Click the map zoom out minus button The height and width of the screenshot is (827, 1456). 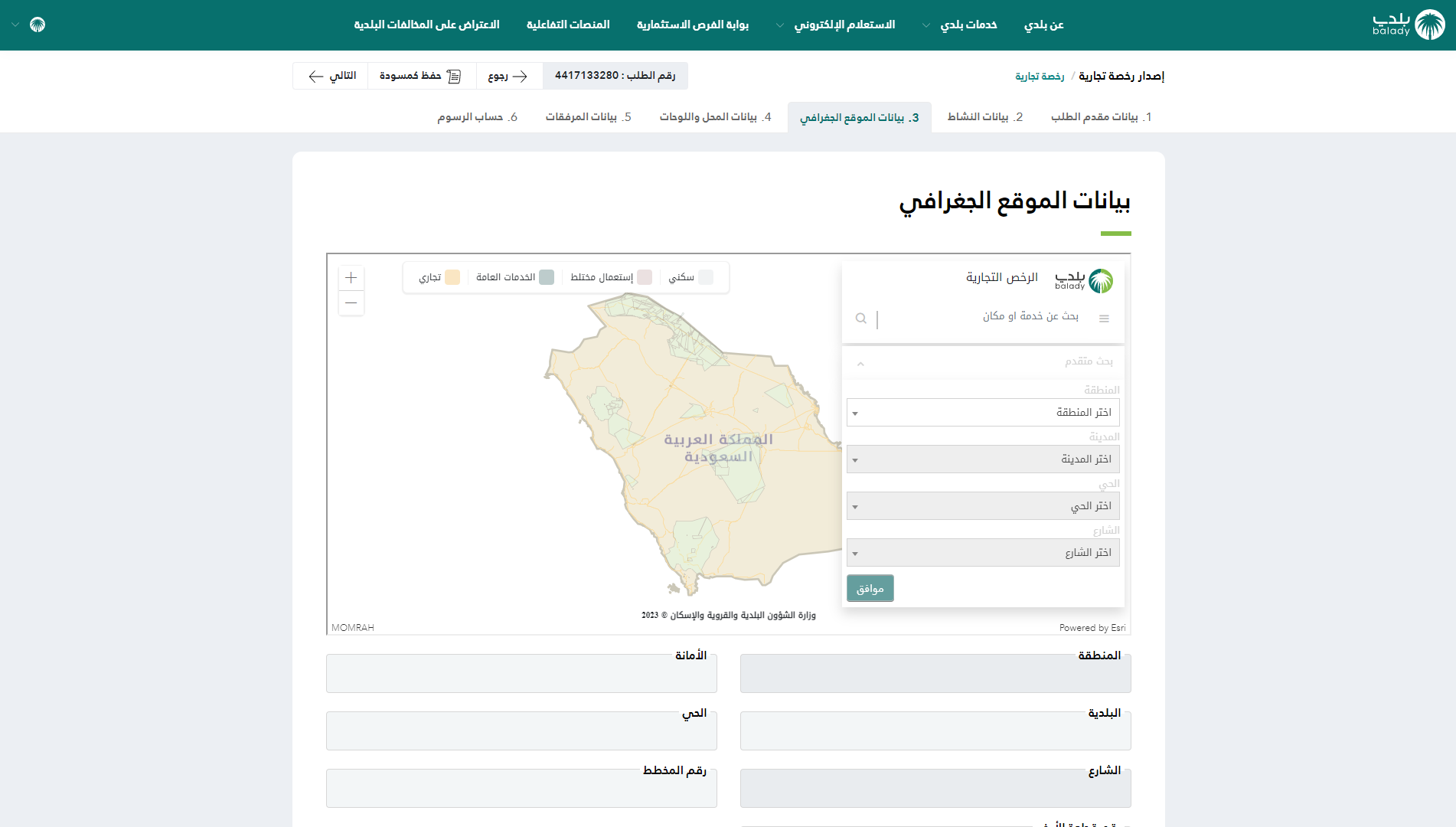[x=351, y=303]
